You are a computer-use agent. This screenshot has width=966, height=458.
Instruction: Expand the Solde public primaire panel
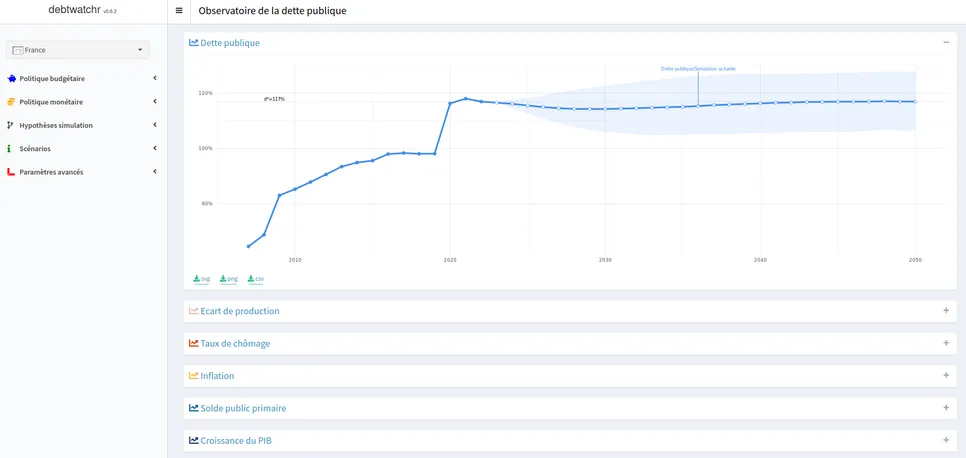pyautogui.click(x=946, y=407)
